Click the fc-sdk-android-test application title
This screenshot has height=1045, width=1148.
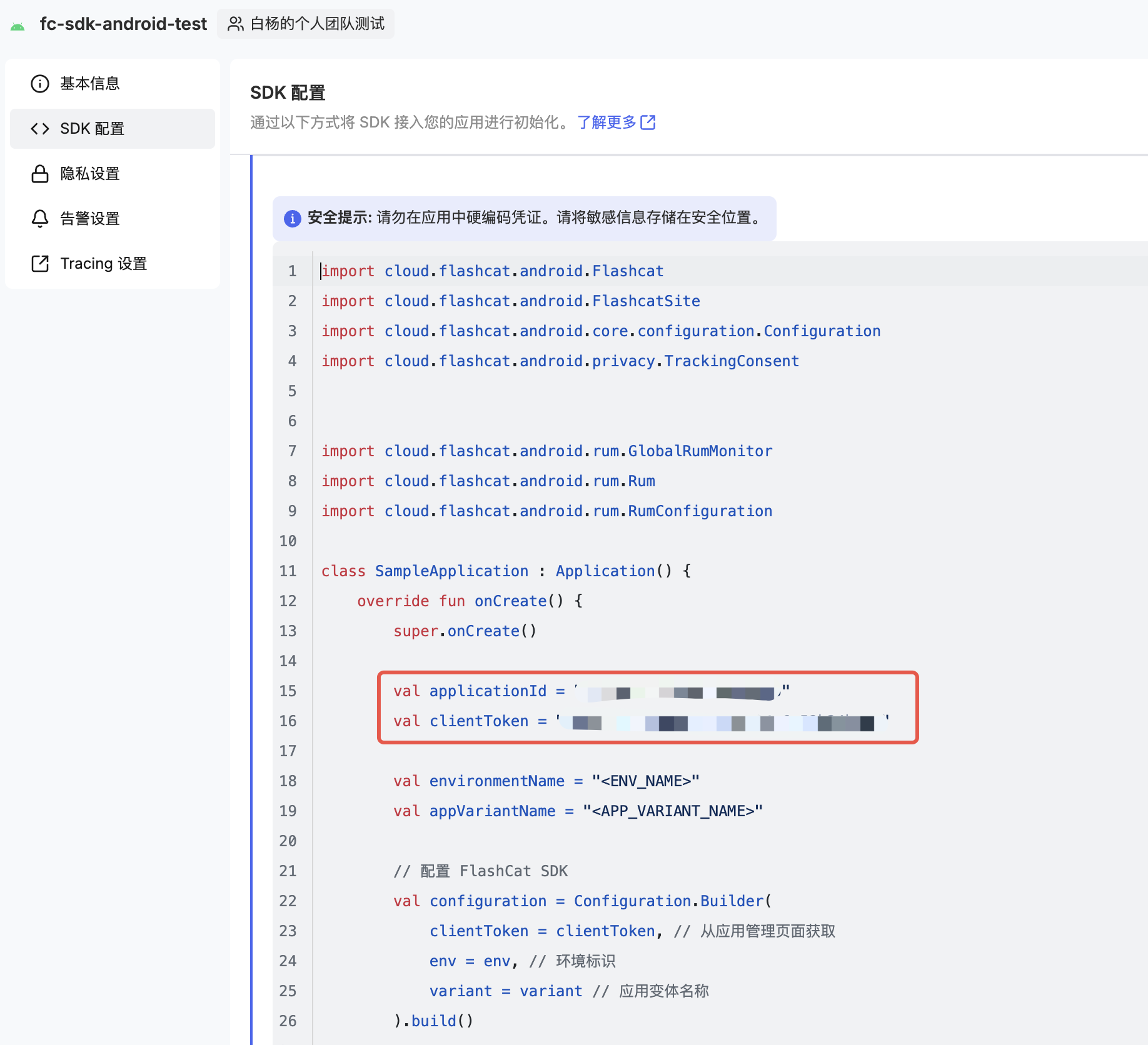(123, 24)
